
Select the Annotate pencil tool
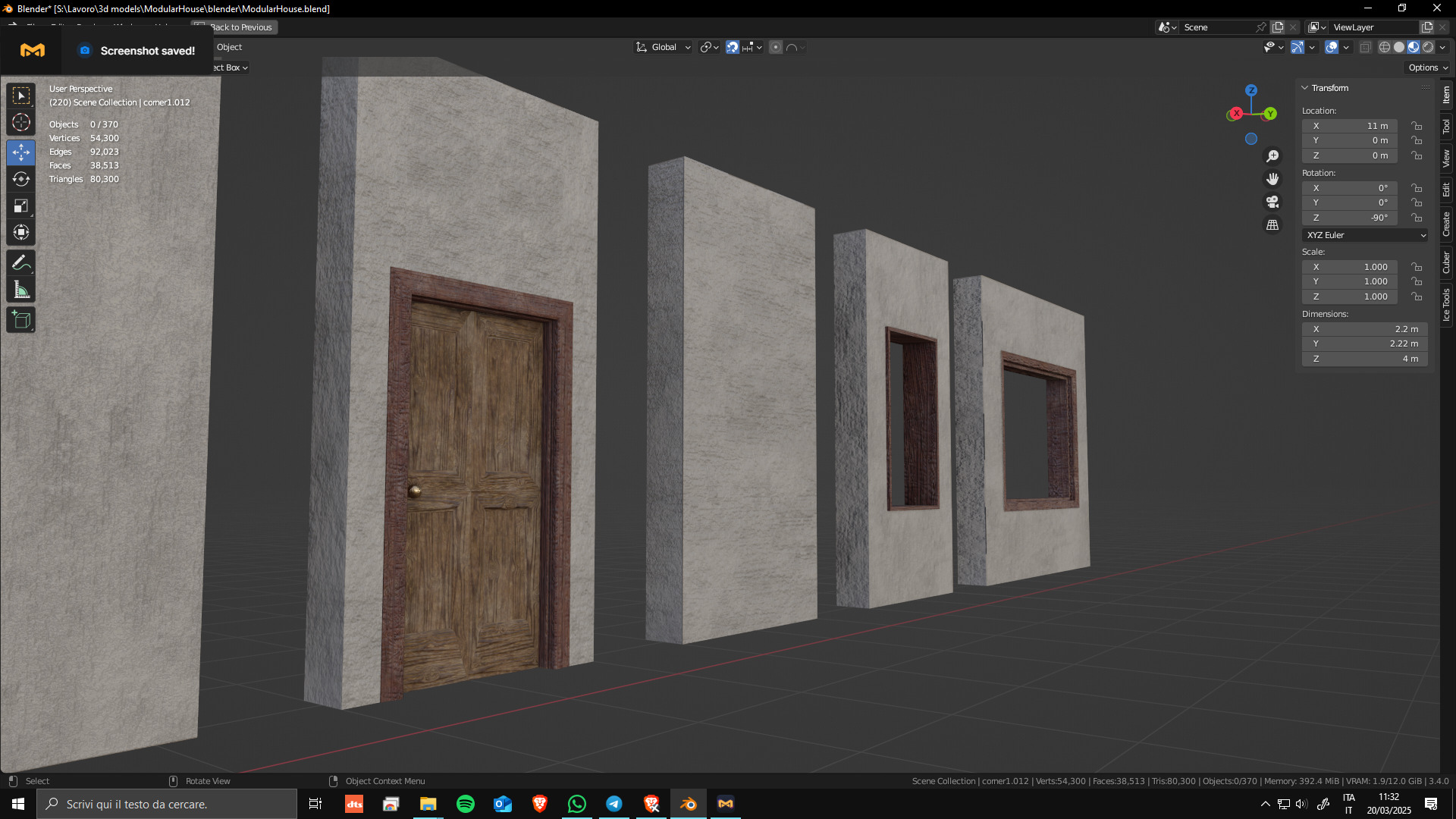click(21, 263)
